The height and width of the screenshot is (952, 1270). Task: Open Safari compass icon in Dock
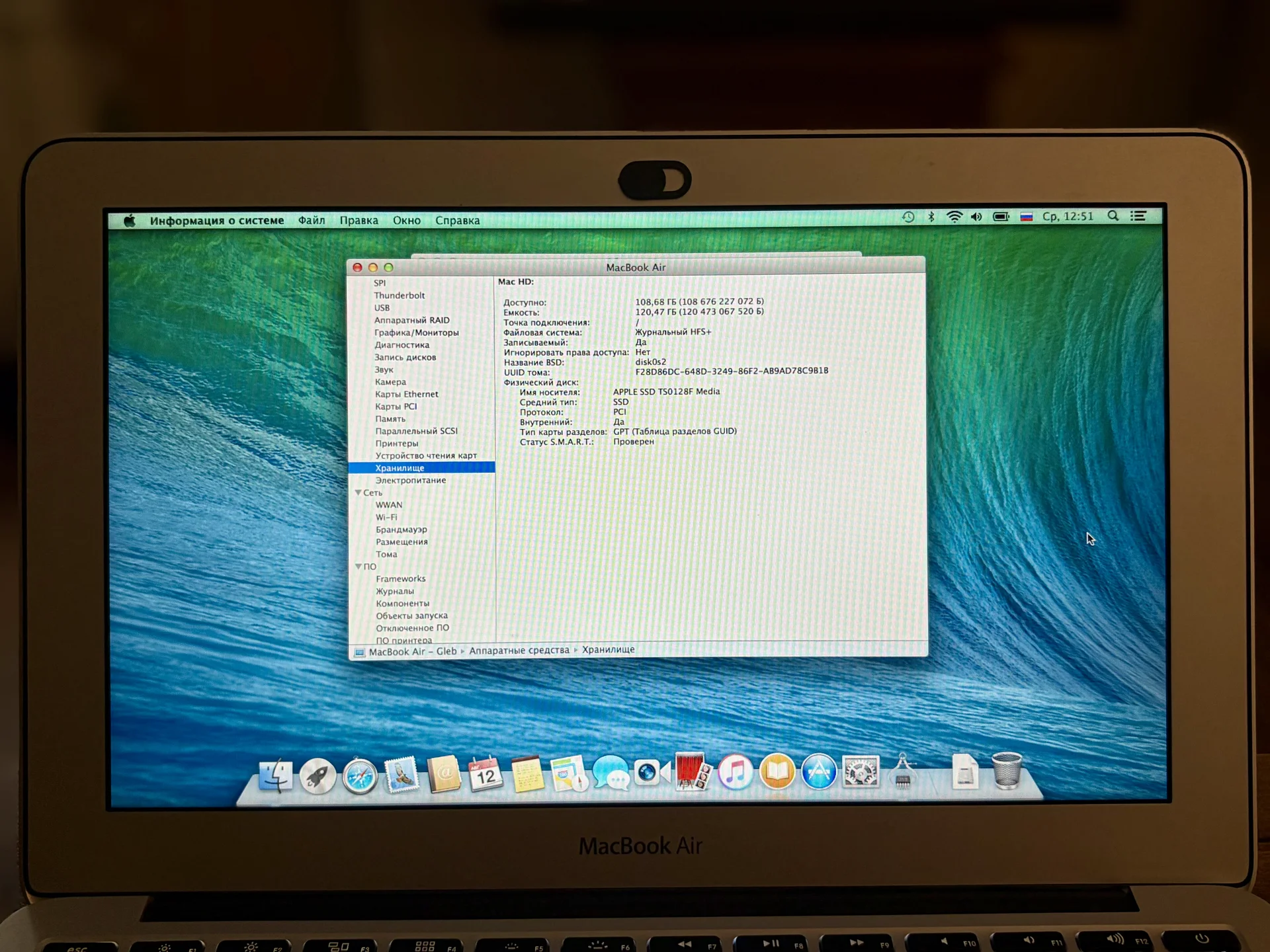[360, 775]
